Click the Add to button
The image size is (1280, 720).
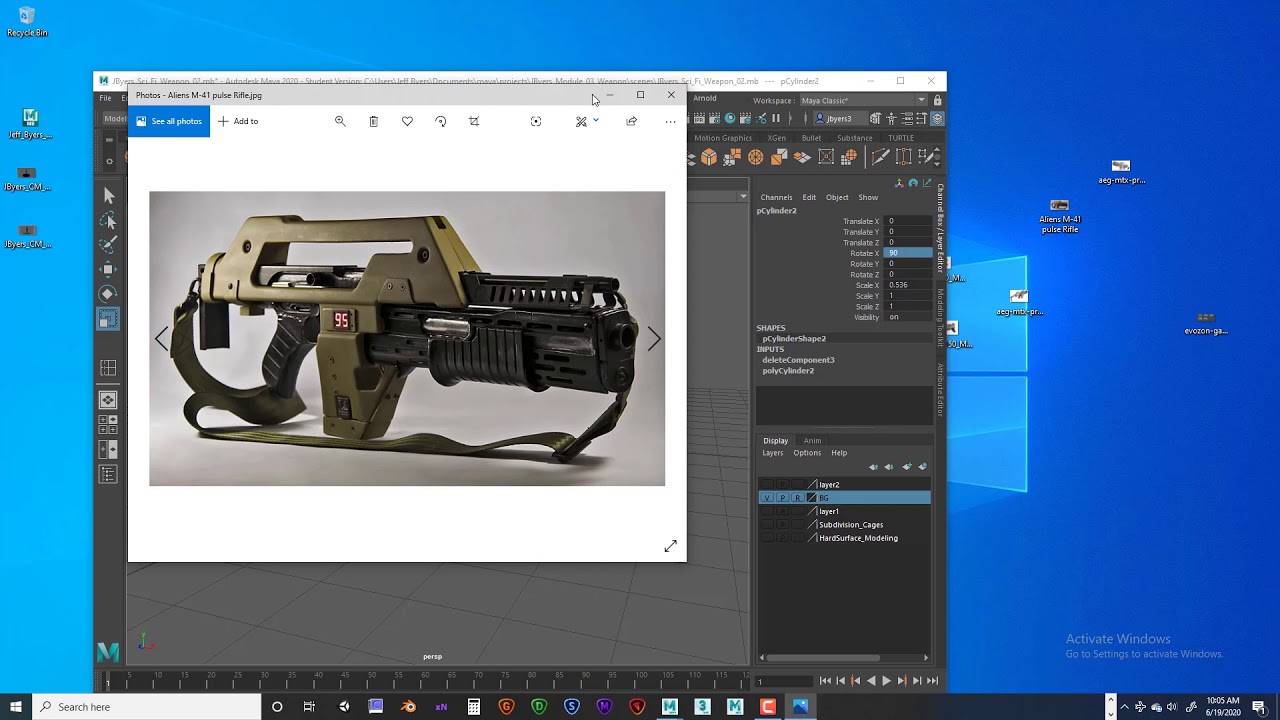pos(238,121)
